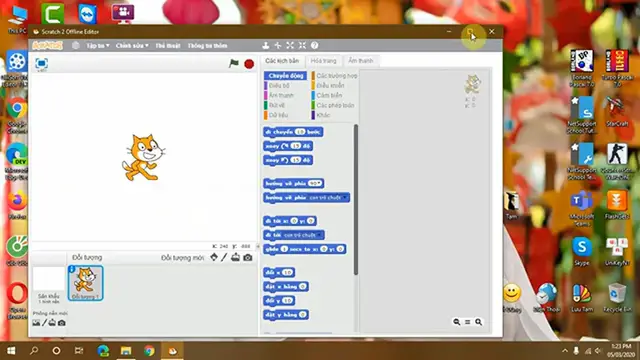Open the Chỉnh sửa menu

point(132,46)
